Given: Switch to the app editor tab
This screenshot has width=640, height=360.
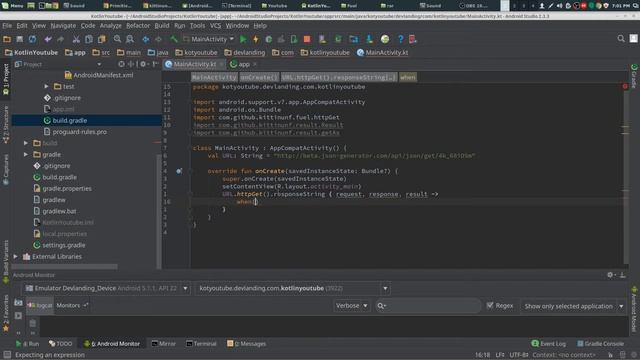Looking at the screenshot, I should (x=244, y=64).
